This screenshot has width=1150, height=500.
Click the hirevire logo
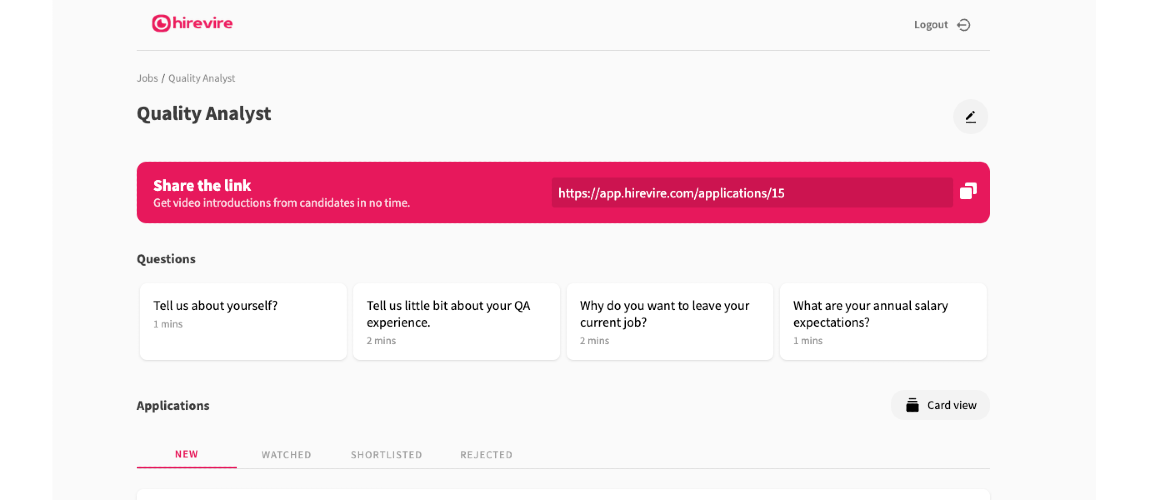pos(192,23)
